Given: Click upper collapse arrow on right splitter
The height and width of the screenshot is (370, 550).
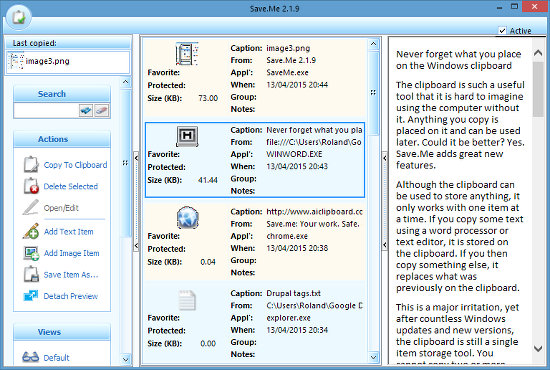Looking at the screenshot, I should pyautogui.click(x=385, y=158).
